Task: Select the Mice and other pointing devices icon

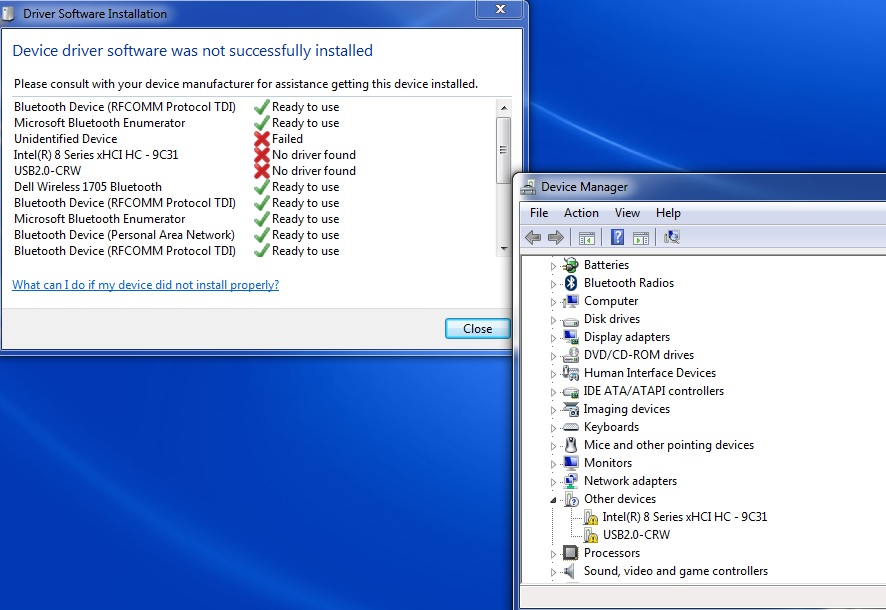Action: [x=571, y=445]
